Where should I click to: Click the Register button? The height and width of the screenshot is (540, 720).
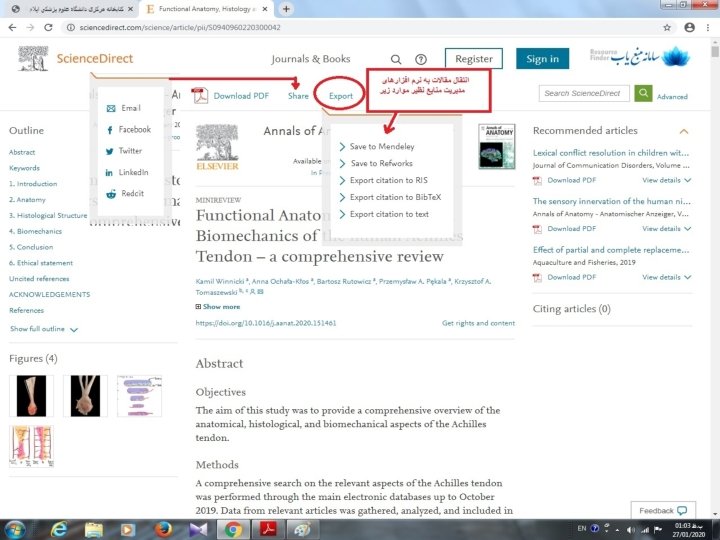(474, 59)
